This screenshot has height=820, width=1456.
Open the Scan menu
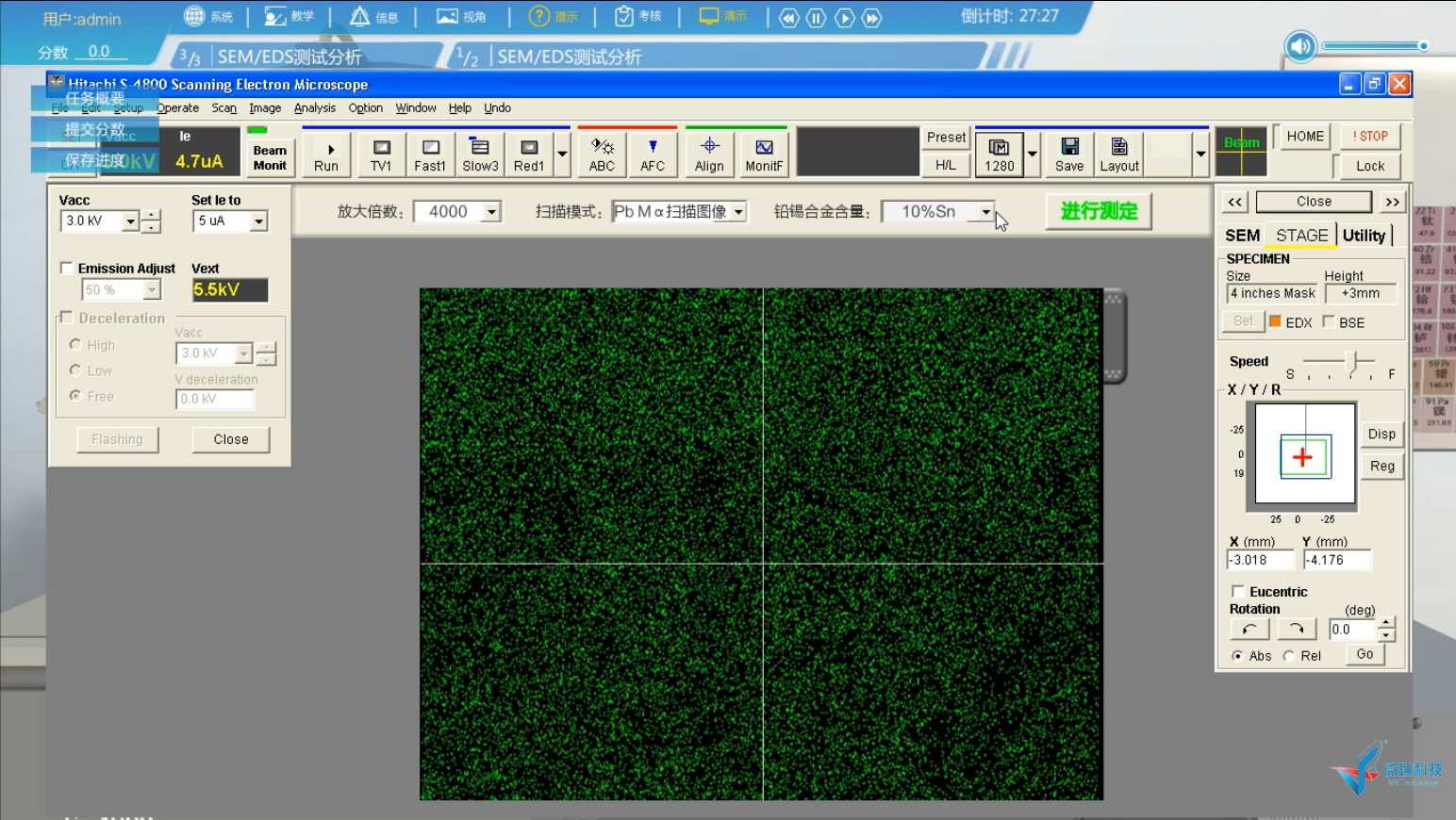(224, 108)
